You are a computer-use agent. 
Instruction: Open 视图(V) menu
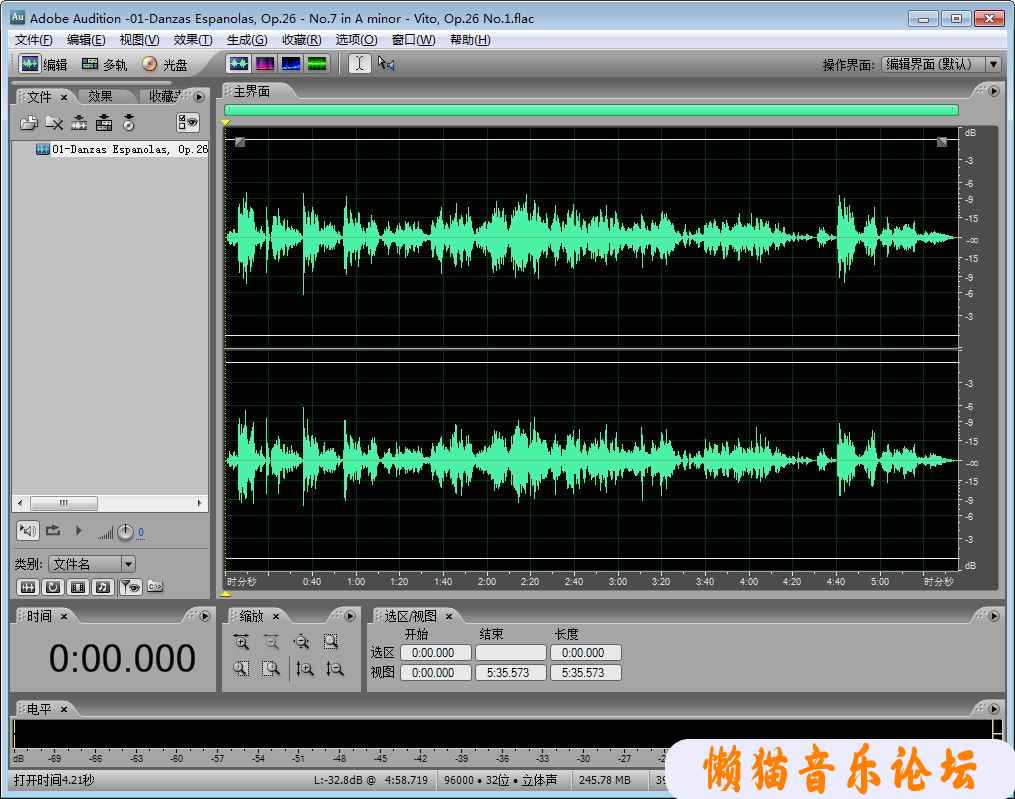(139, 40)
